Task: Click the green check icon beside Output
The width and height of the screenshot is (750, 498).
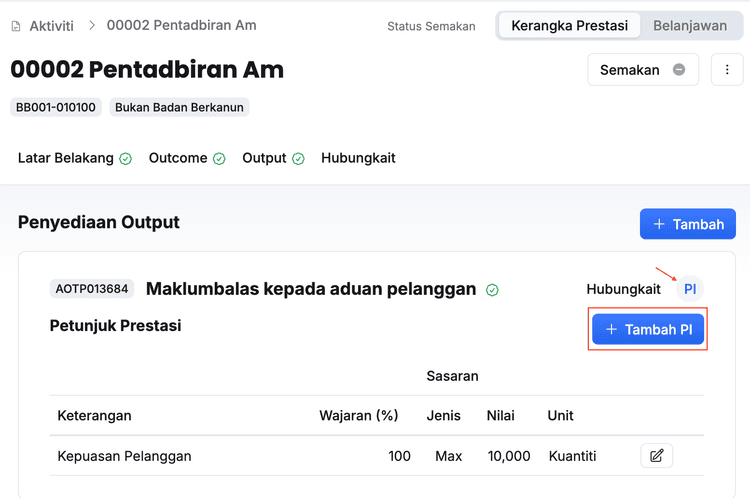Action: point(298,159)
